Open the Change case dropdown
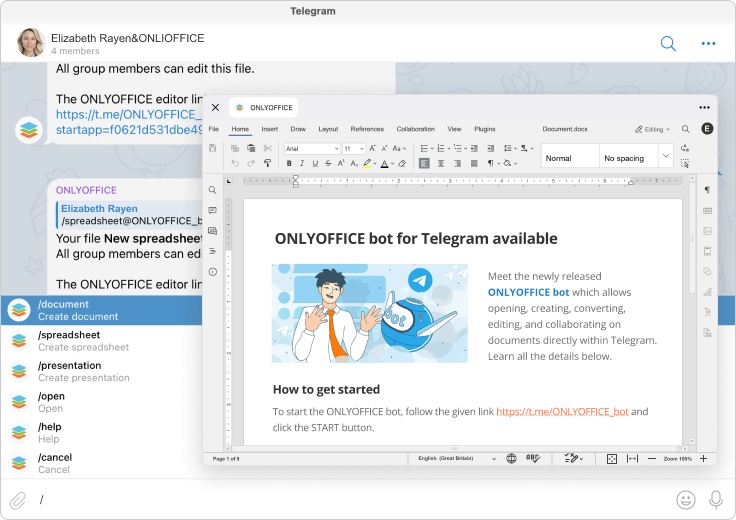 (399, 149)
